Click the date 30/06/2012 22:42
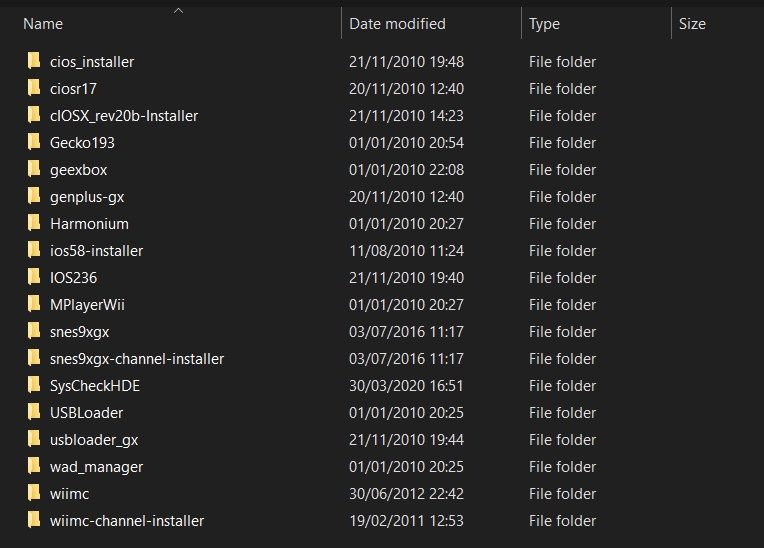 pyautogui.click(x=406, y=494)
